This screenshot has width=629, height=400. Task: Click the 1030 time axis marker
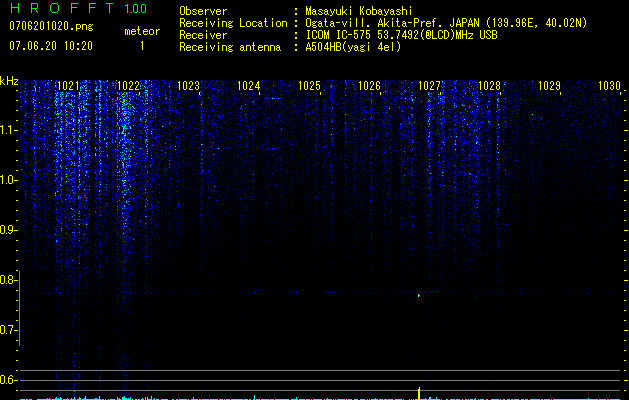tap(609, 85)
